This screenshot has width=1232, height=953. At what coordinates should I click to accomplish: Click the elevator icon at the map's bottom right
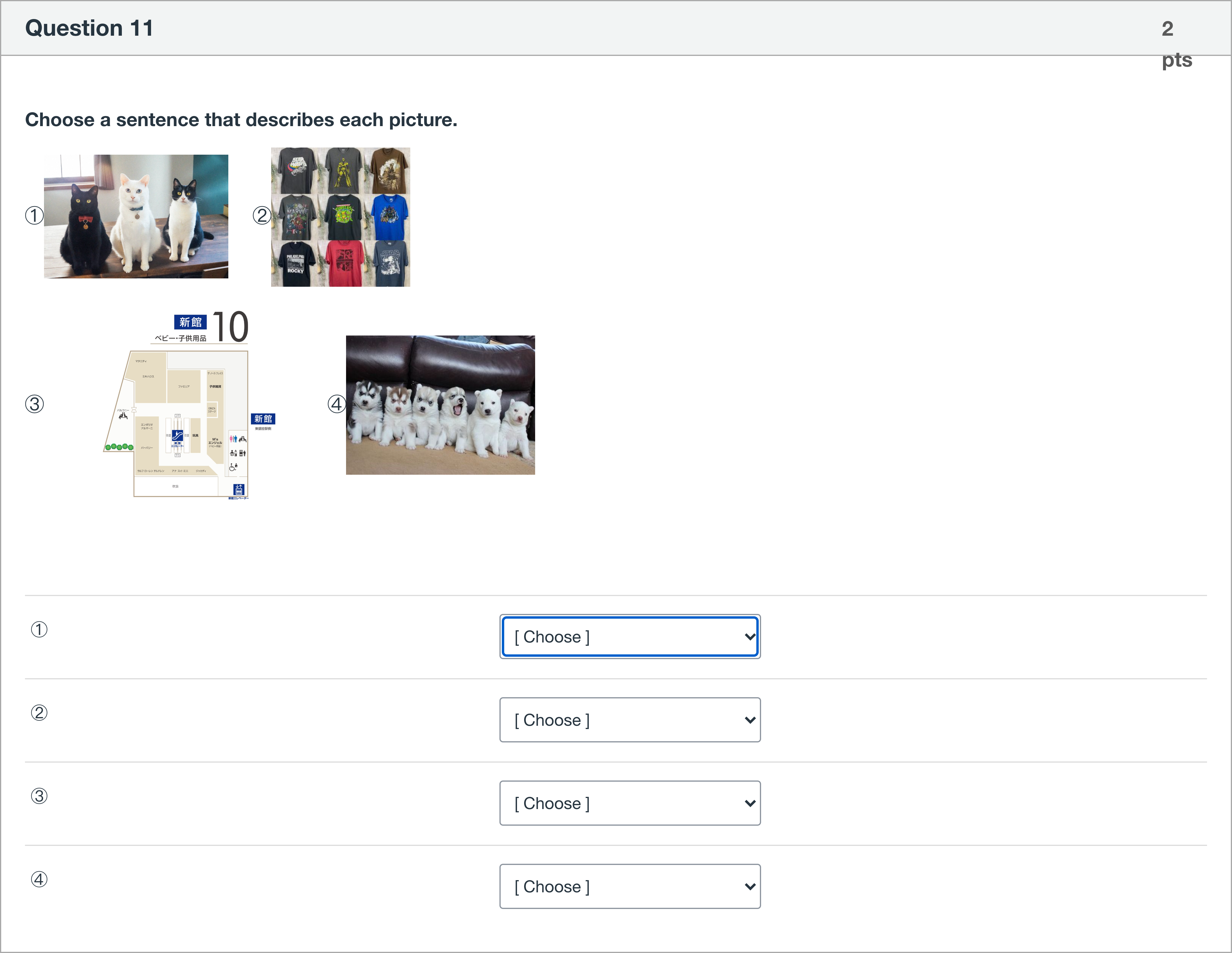[x=239, y=489]
